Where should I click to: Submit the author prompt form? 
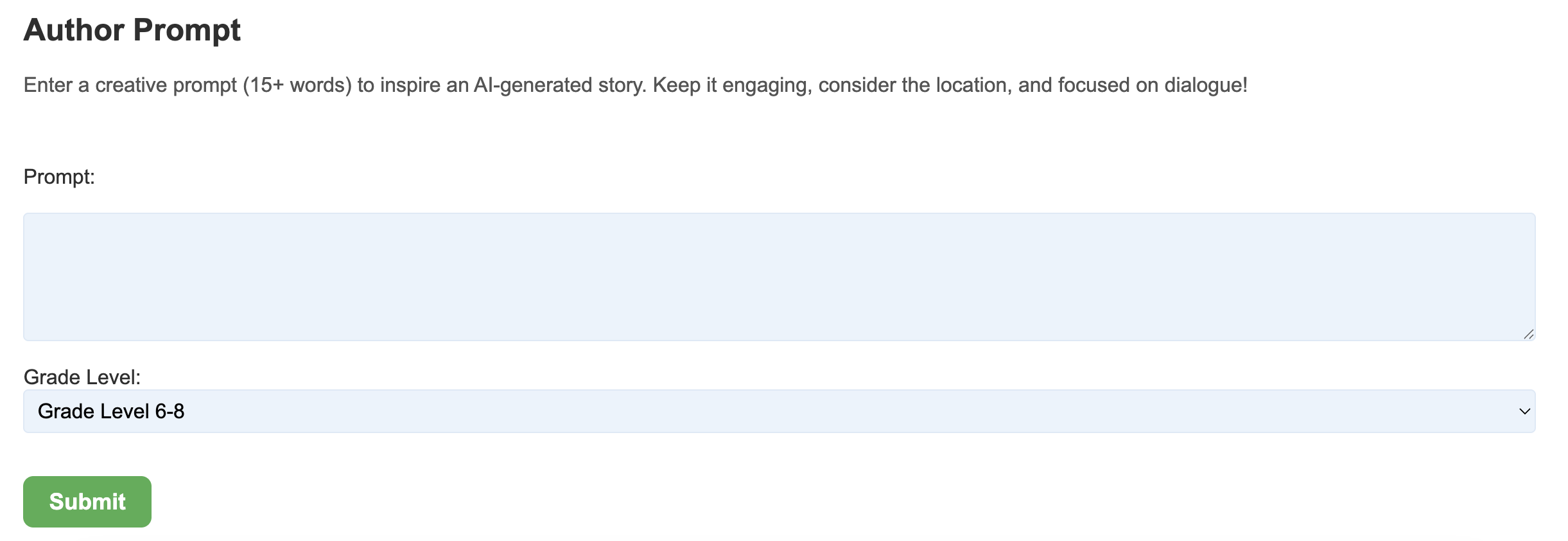(x=87, y=502)
